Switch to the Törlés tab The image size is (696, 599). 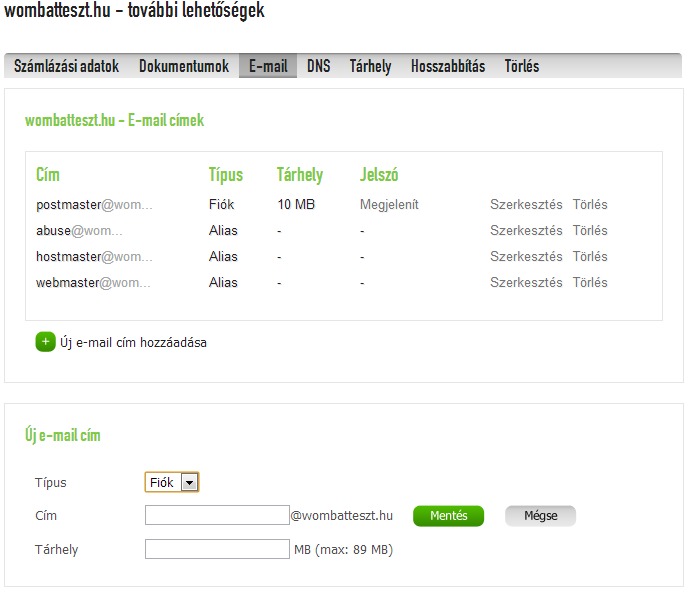[x=521, y=67]
